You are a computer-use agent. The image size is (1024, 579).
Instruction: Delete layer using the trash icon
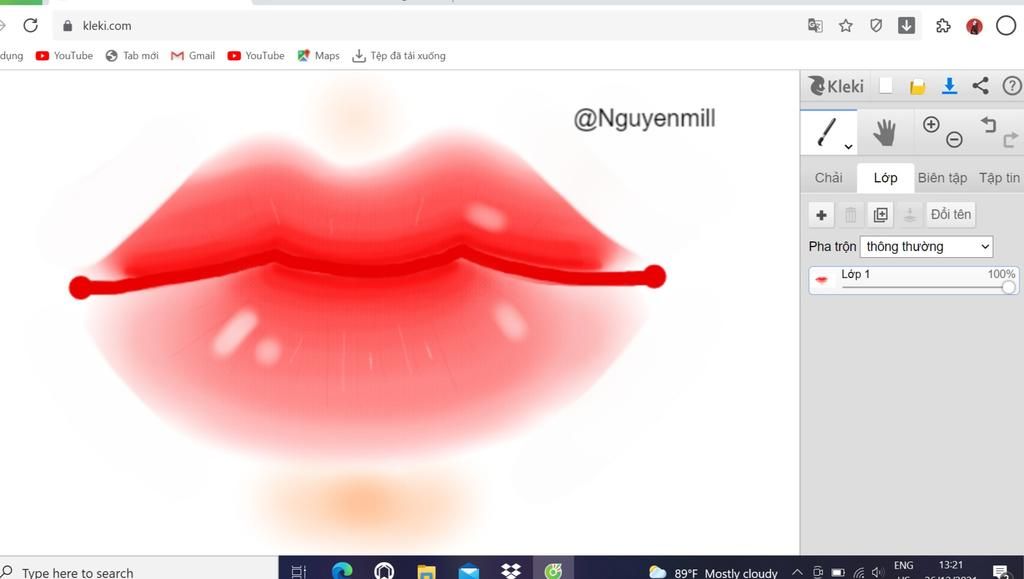click(851, 215)
